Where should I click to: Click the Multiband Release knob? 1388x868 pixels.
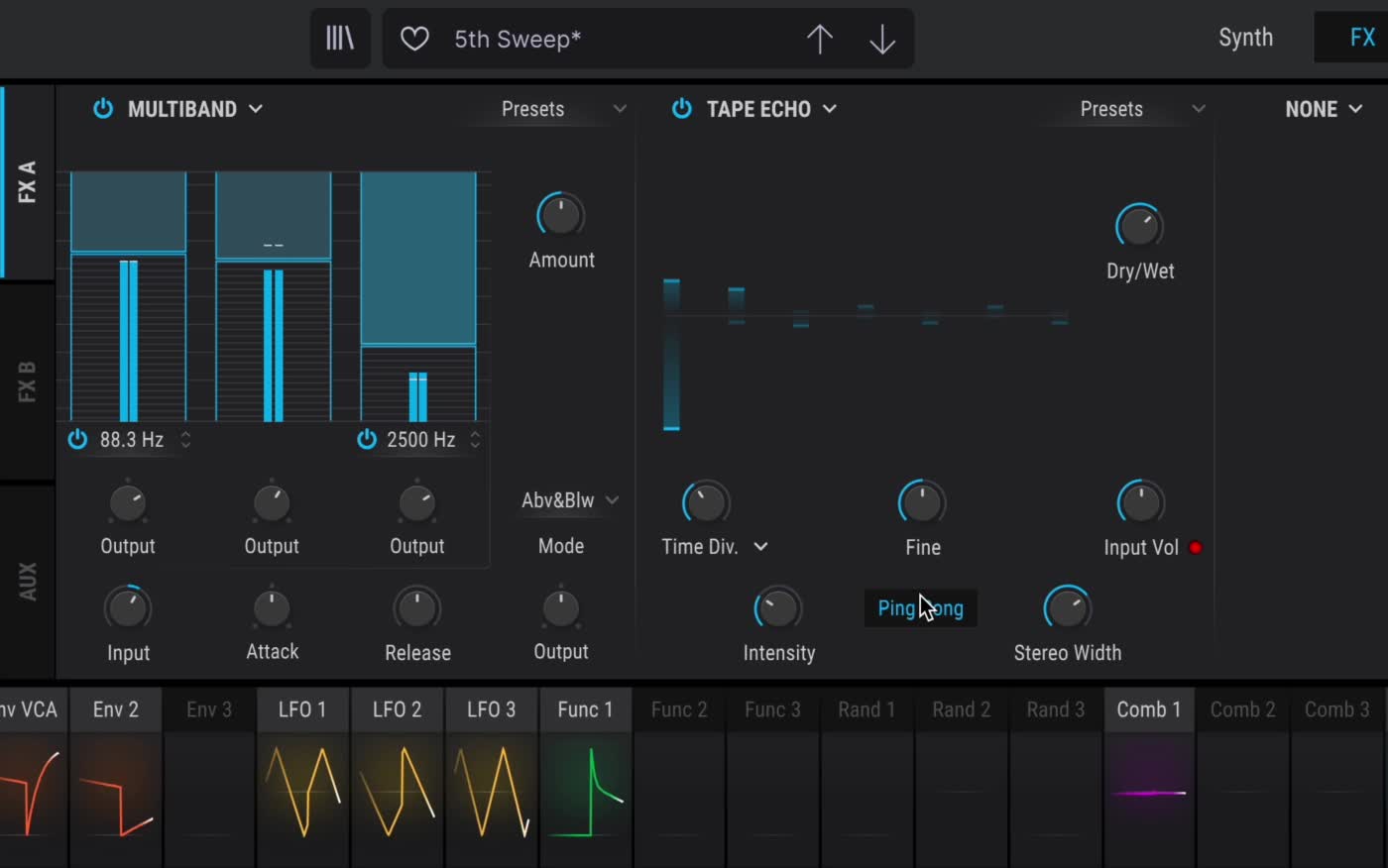click(x=417, y=608)
